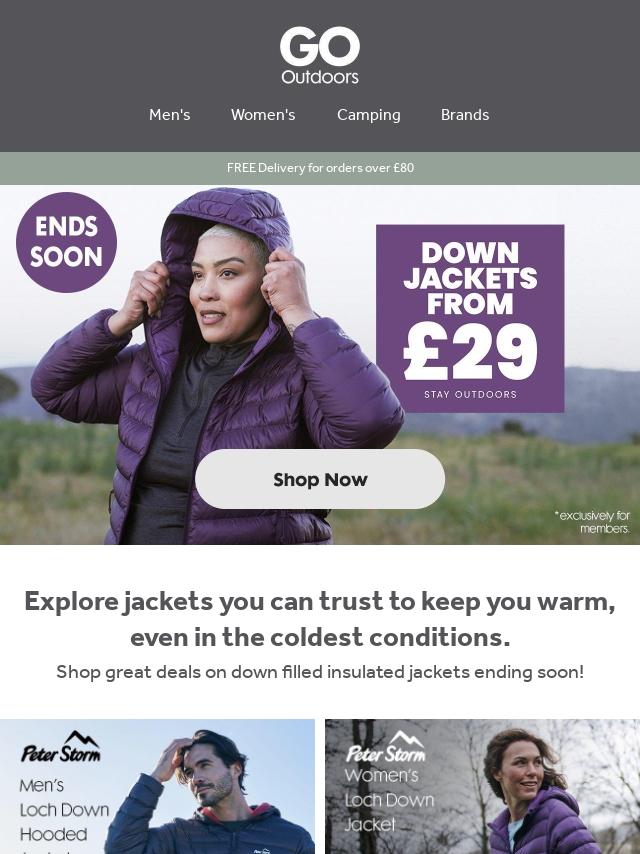Click the Stay Outdoors tagline
This screenshot has height=854, width=640.
pos(470,394)
